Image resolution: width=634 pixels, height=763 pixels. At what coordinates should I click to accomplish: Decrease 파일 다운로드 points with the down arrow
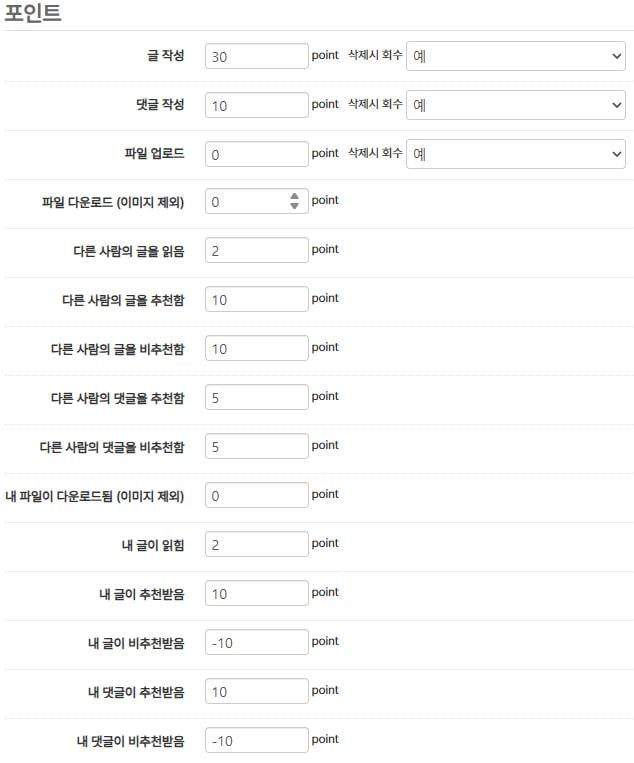(294, 207)
